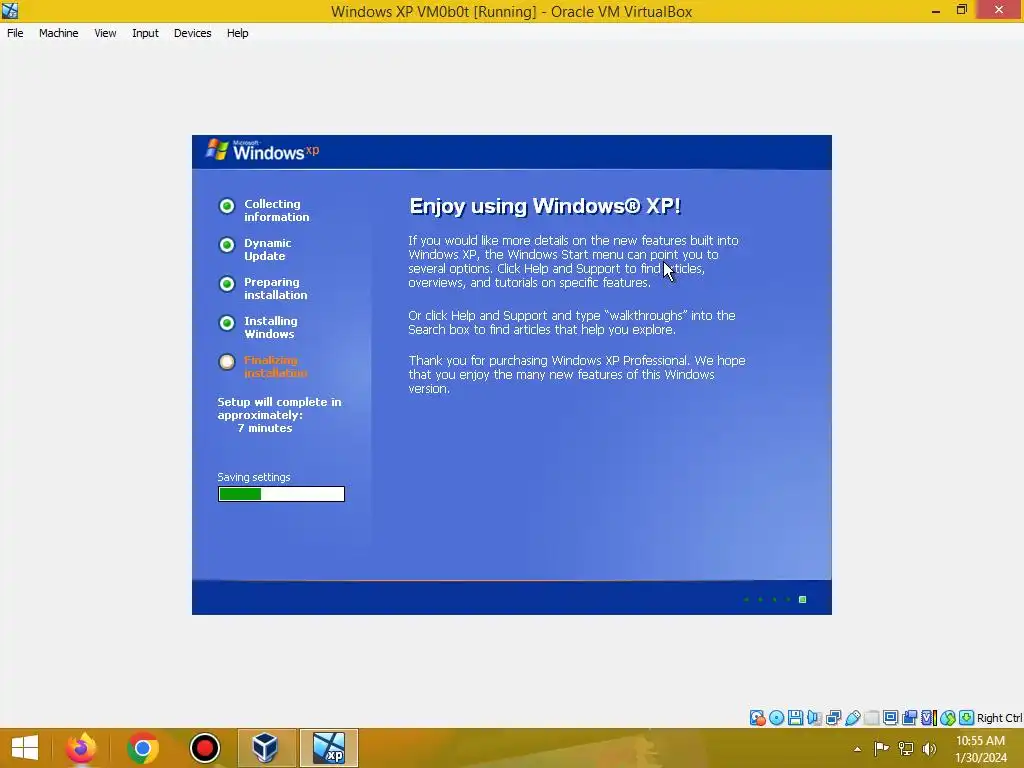
Task: Click the Preparing installation step indicator
Action: click(x=227, y=284)
